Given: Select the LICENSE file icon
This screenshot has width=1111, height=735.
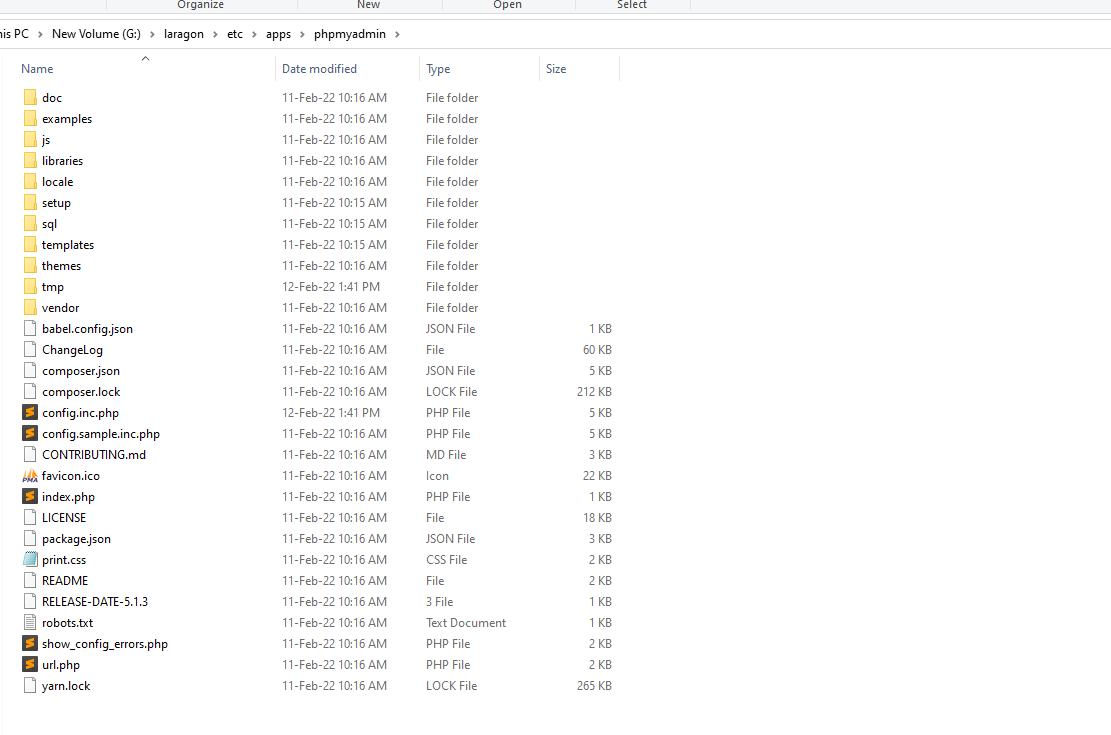Looking at the screenshot, I should [30, 517].
